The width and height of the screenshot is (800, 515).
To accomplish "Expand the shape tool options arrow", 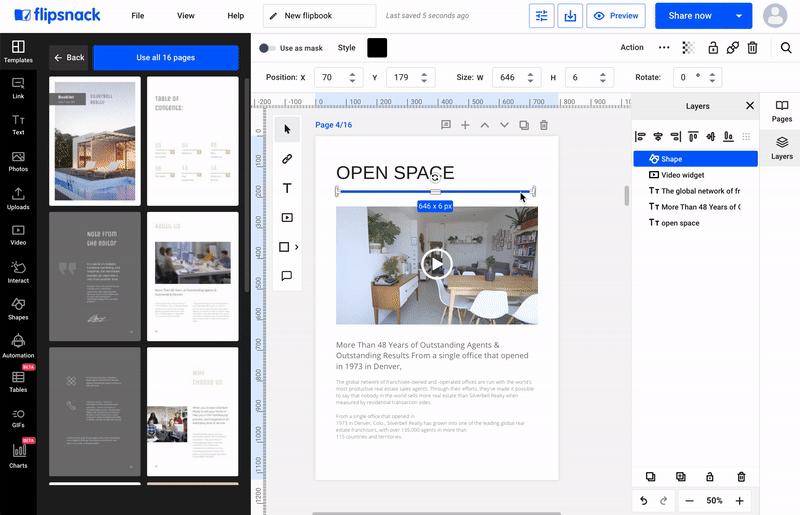I will point(296,247).
